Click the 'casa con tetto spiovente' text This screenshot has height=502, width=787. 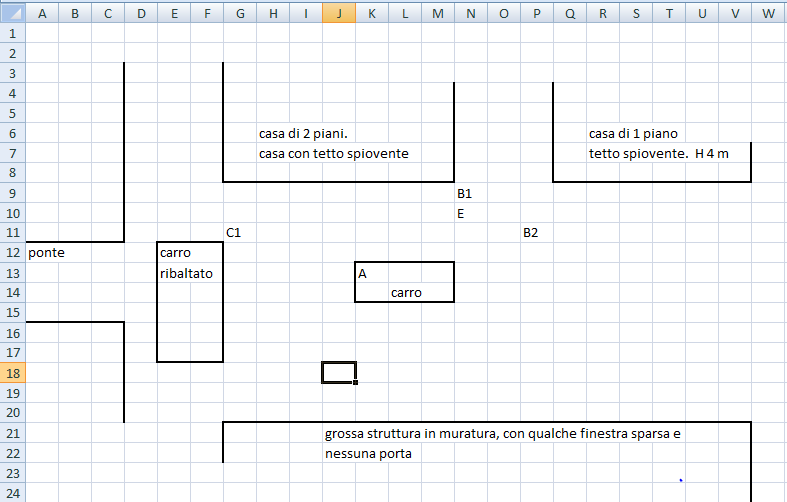333,153
